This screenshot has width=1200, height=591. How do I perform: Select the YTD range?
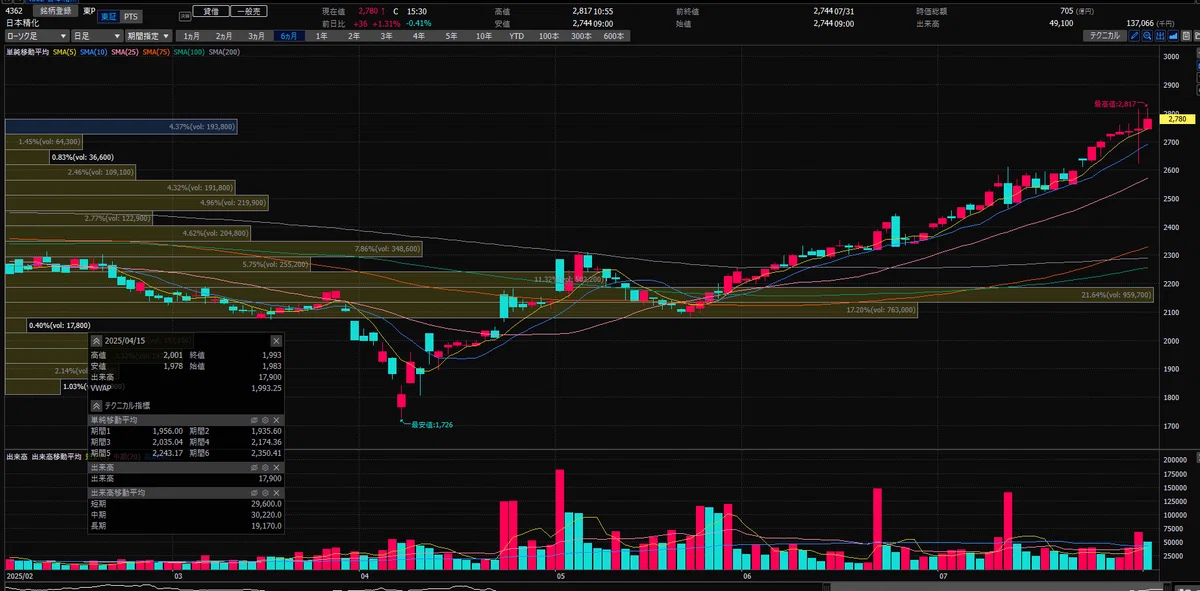coord(516,35)
